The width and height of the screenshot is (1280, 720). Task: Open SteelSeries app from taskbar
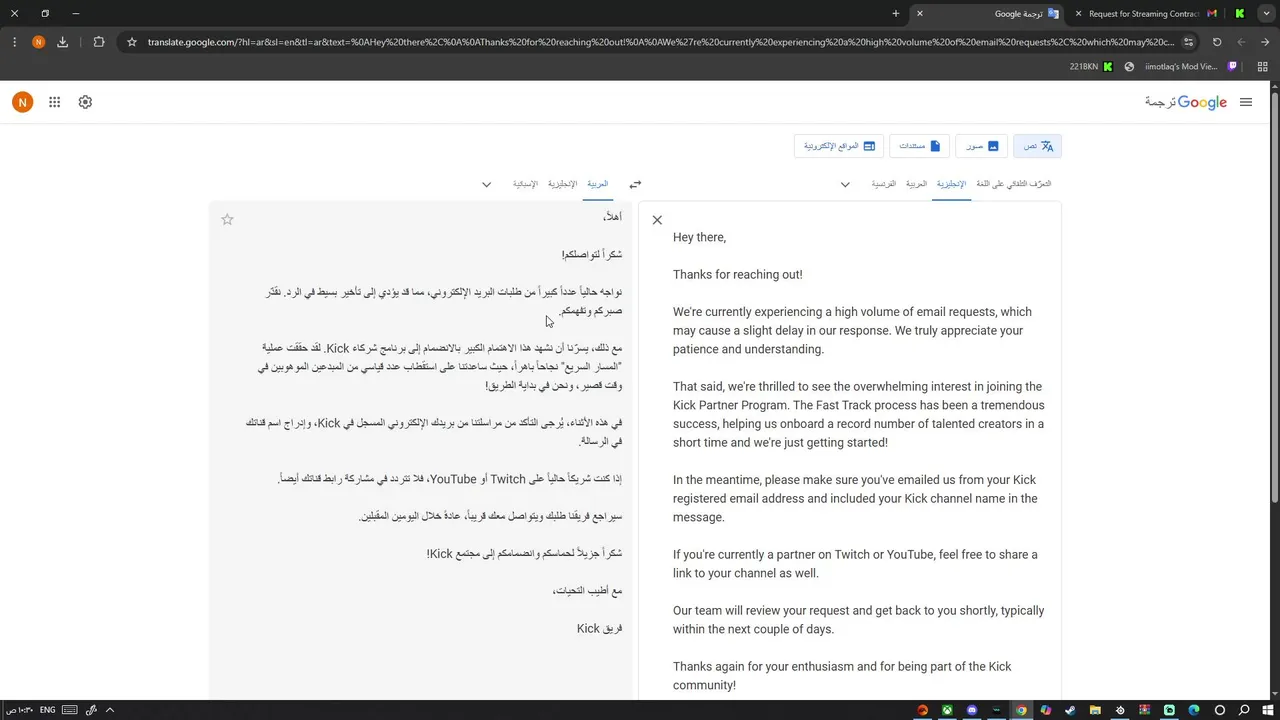[x=1120, y=710]
